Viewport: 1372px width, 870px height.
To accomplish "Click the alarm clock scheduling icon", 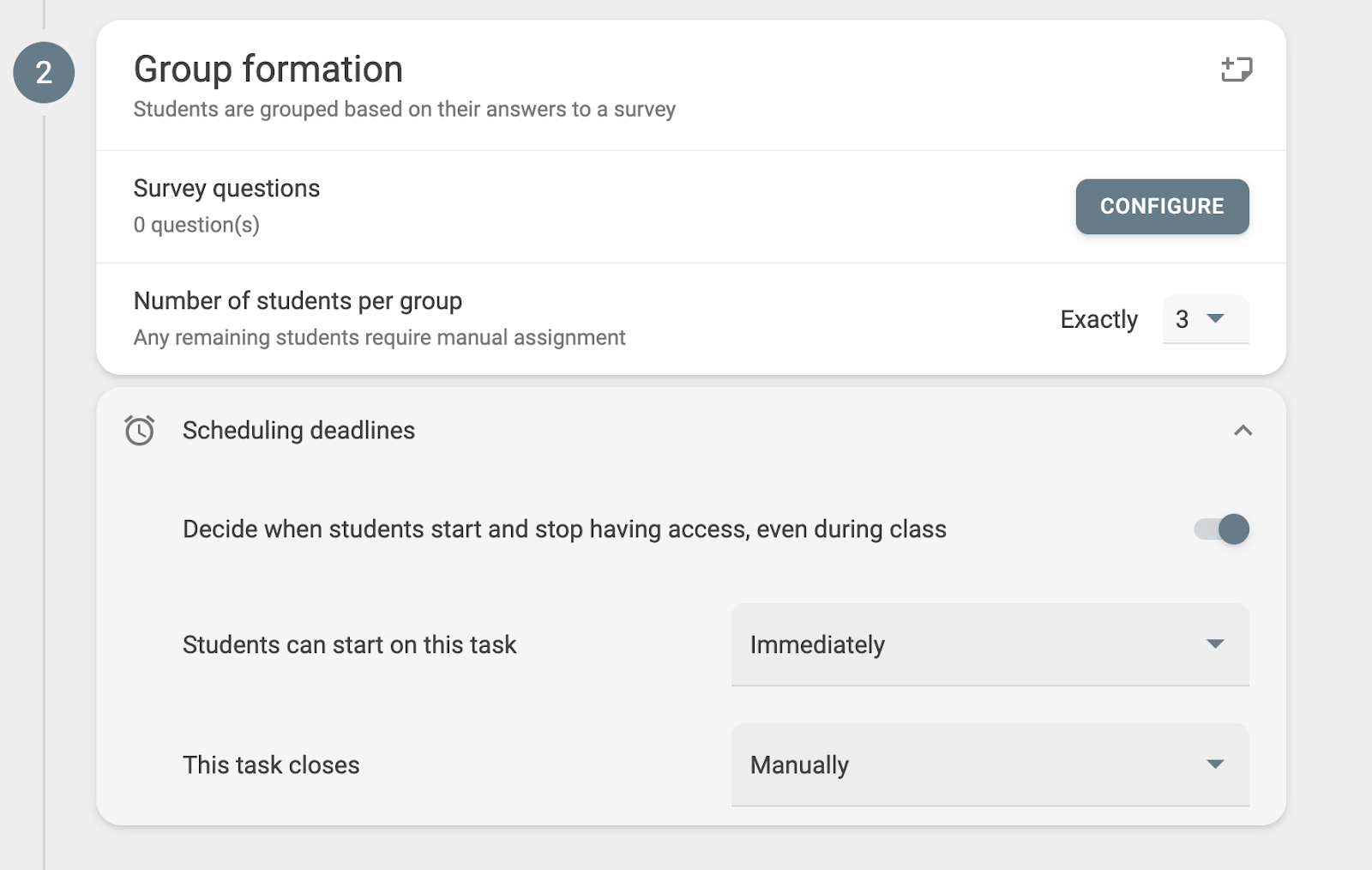I will [x=138, y=430].
